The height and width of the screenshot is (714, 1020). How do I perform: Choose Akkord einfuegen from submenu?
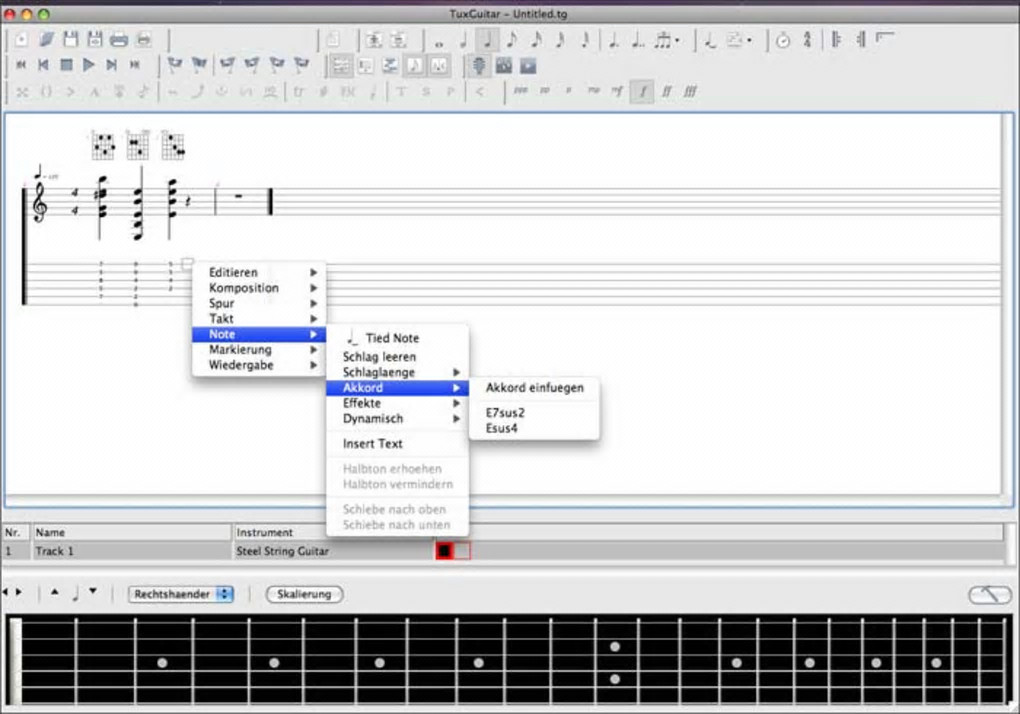[534, 387]
